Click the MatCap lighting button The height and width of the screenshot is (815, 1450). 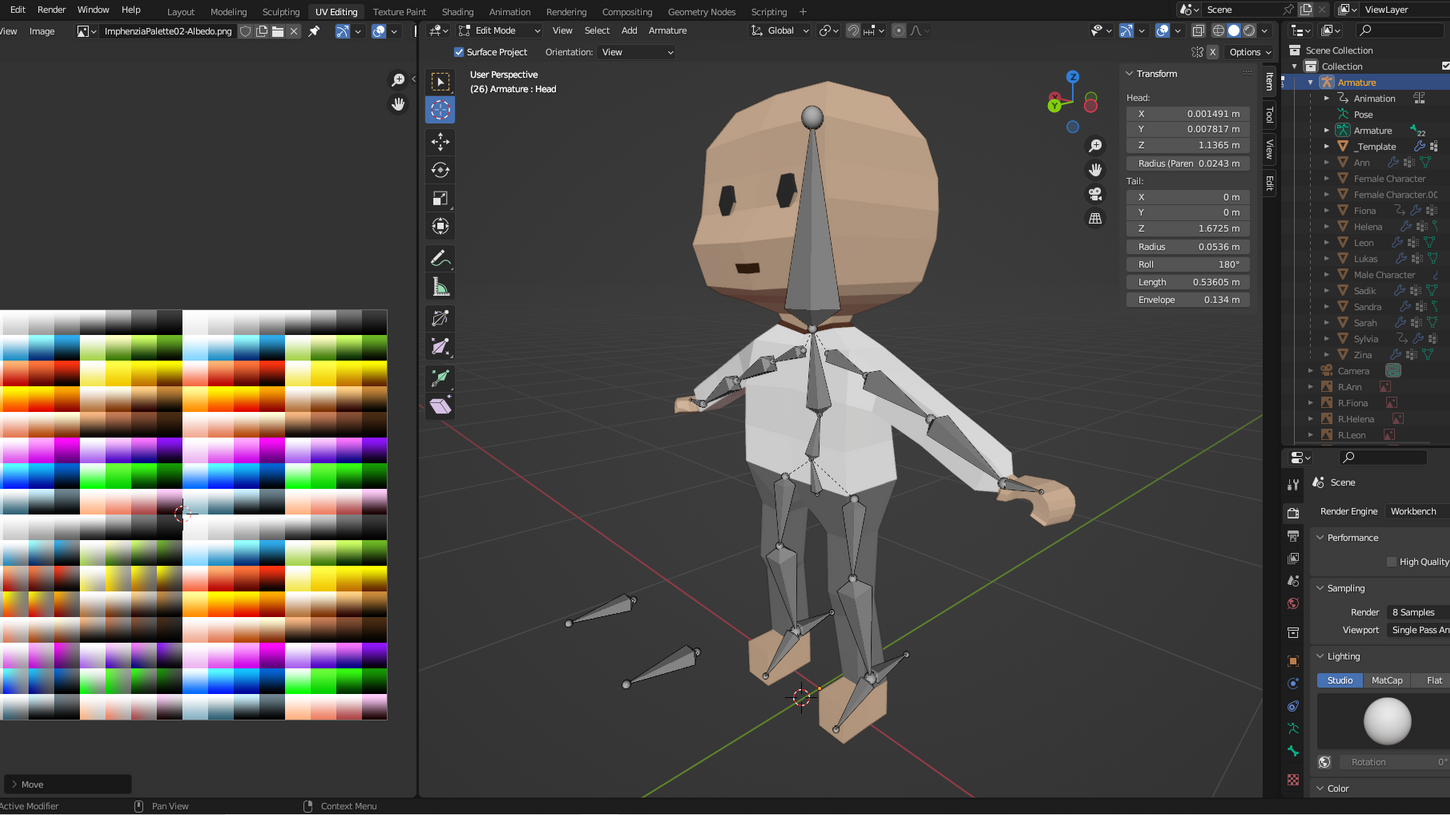coord(1386,680)
